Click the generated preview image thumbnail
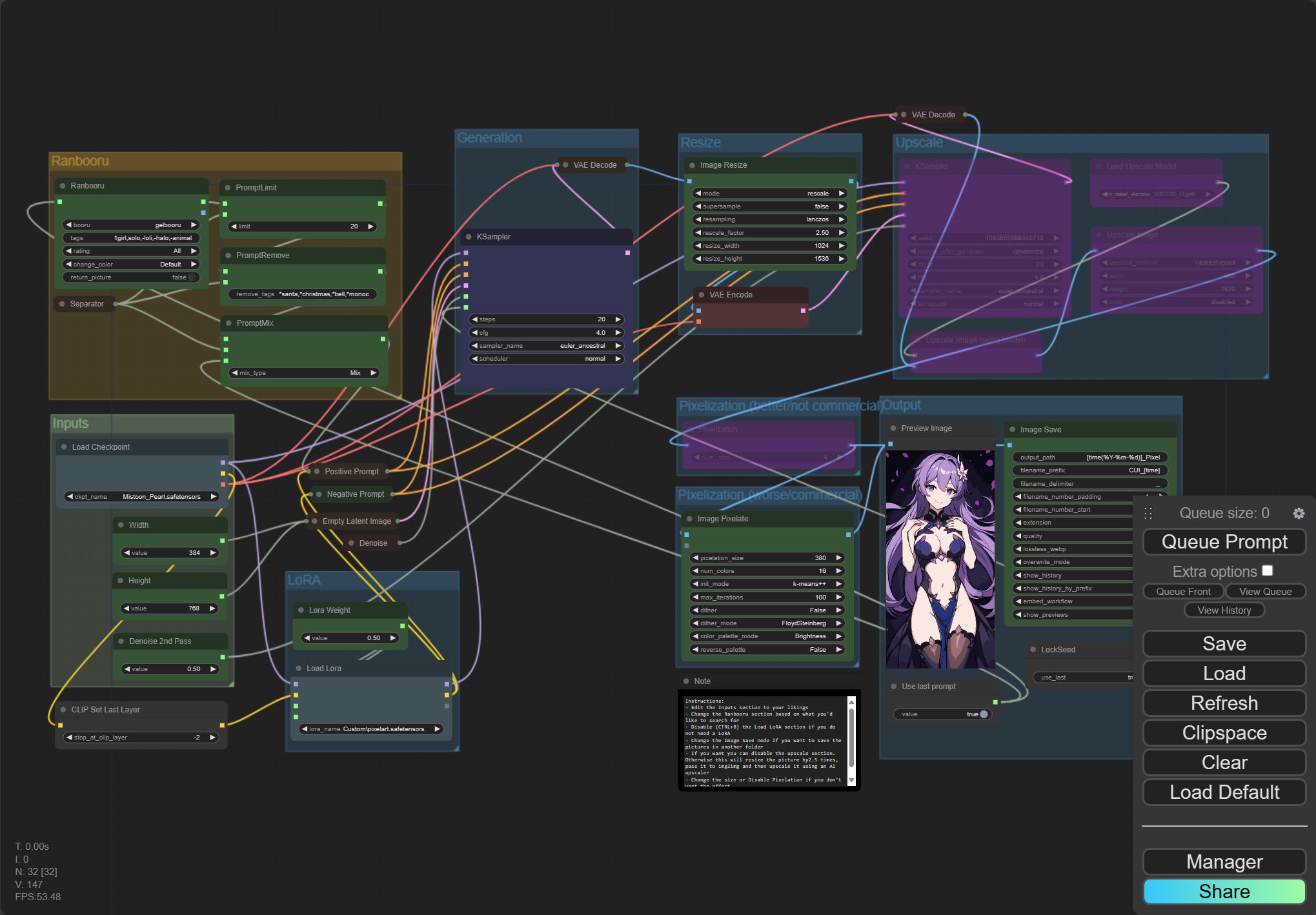This screenshot has height=915, width=1316. pyautogui.click(x=940, y=559)
